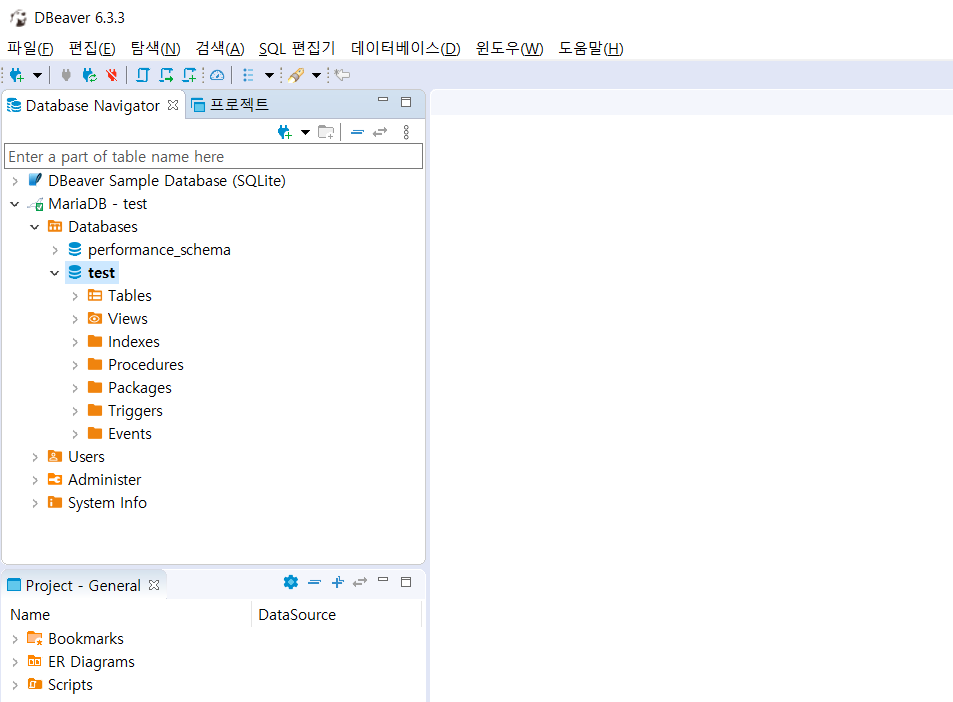Click the table name filter field
The image size is (953, 702).
213,157
